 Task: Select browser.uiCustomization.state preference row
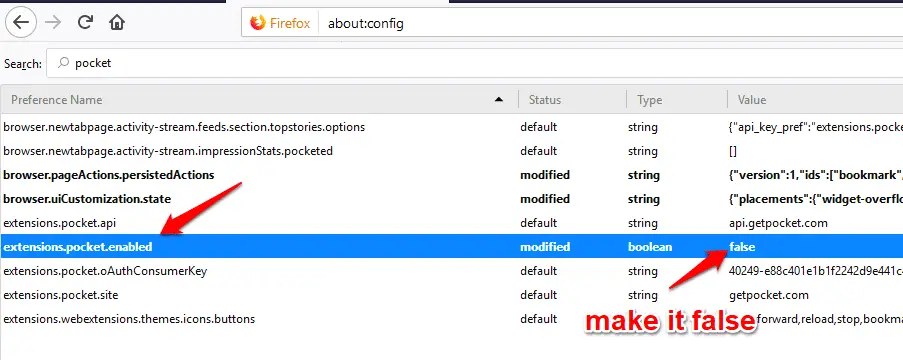click(452, 199)
